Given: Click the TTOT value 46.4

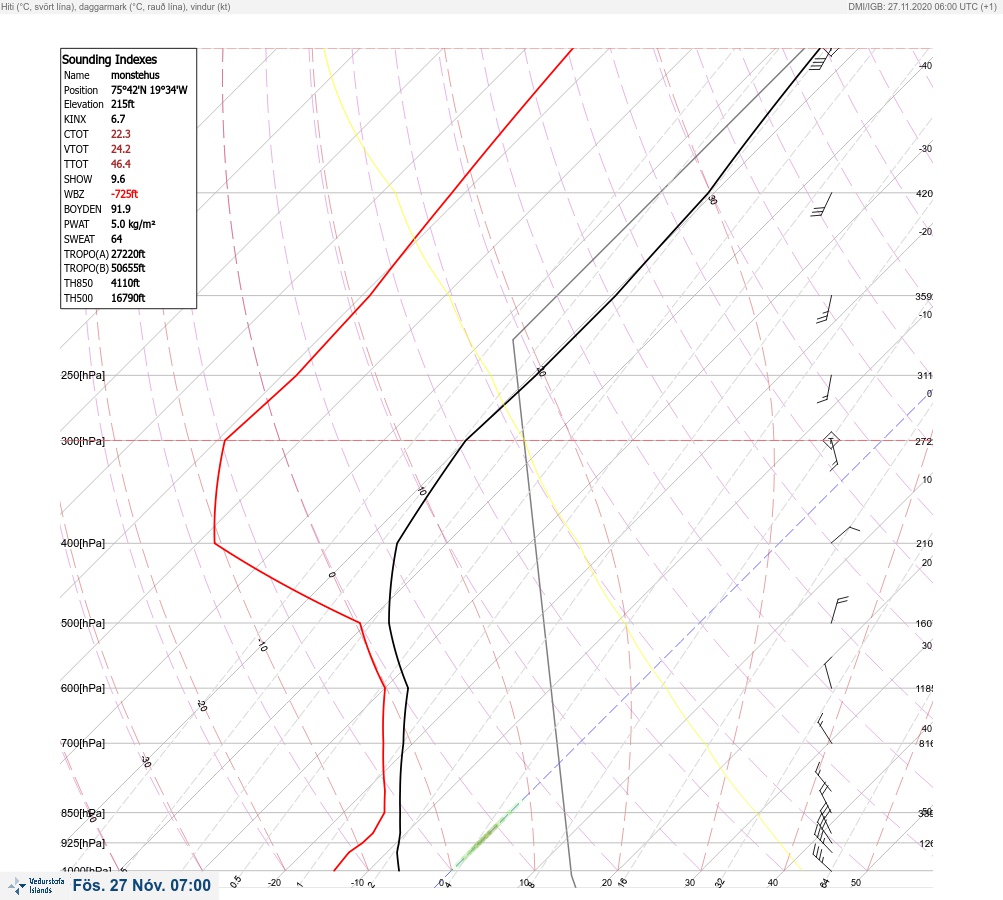Looking at the screenshot, I should pyautogui.click(x=120, y=164).
